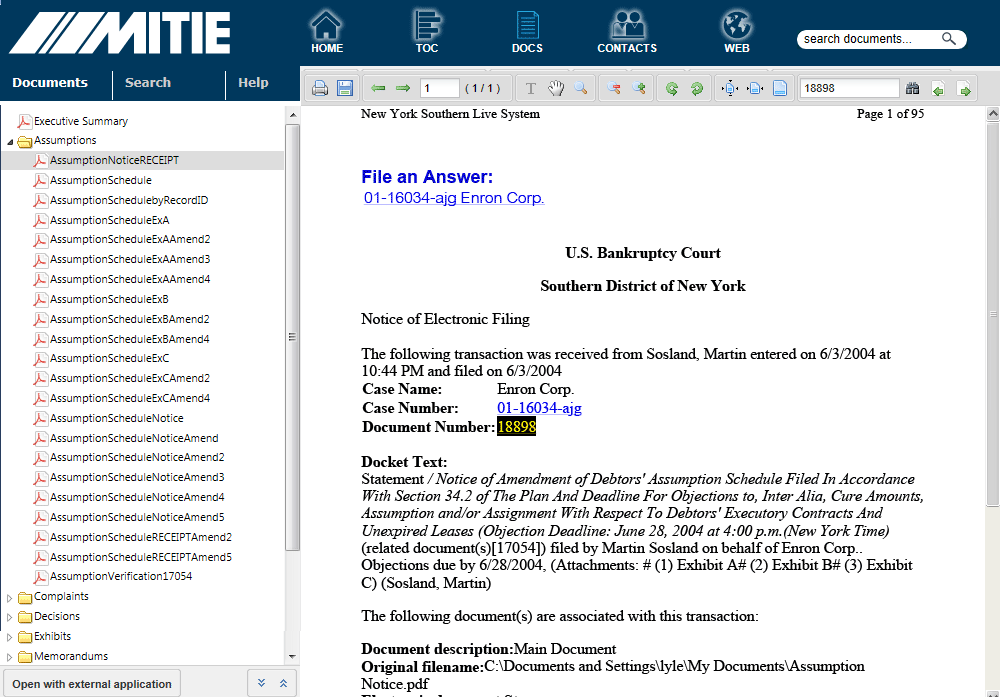Show the page at actual size
The width and height of the screenshot is (1000, 697).
[780, 88]
